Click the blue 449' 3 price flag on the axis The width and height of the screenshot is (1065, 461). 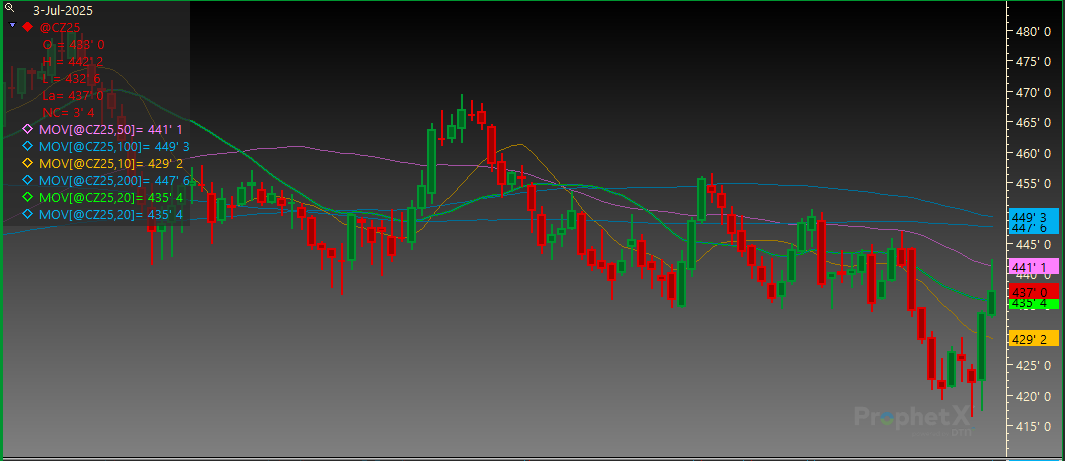pyautogui.click(x=1035, y=217)
